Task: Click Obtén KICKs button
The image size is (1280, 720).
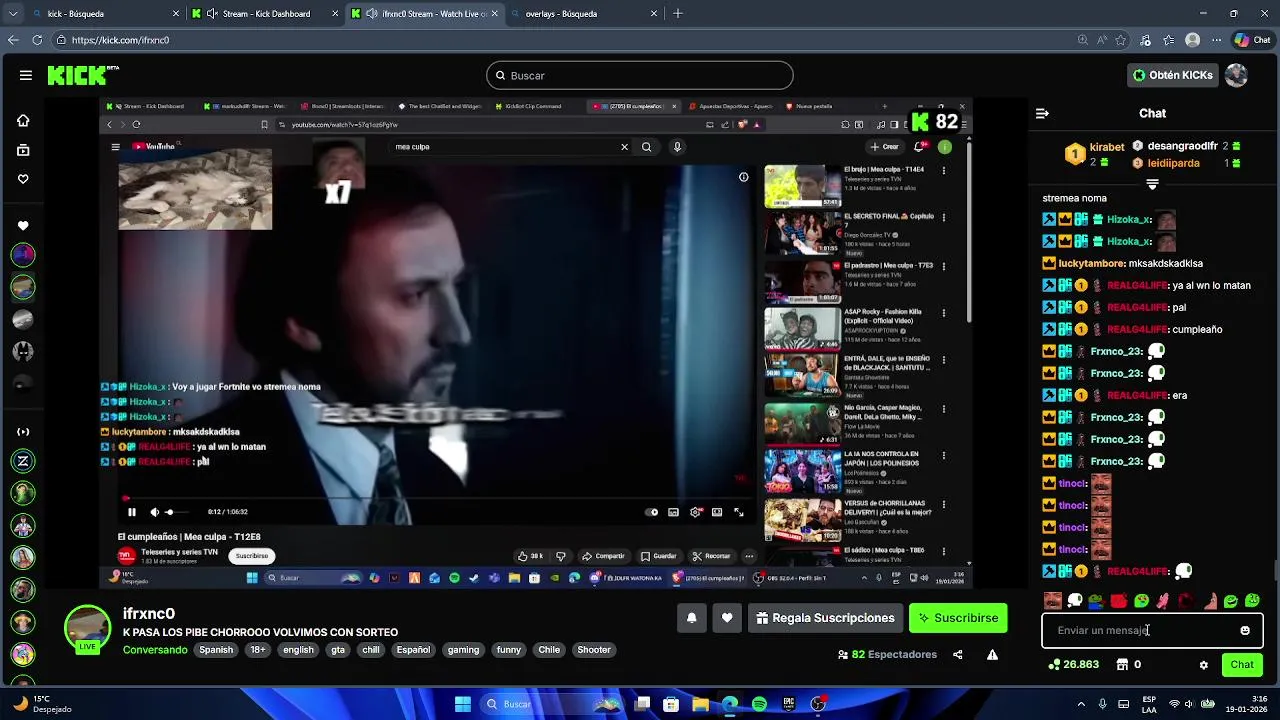Action: tap(1172, 75)
